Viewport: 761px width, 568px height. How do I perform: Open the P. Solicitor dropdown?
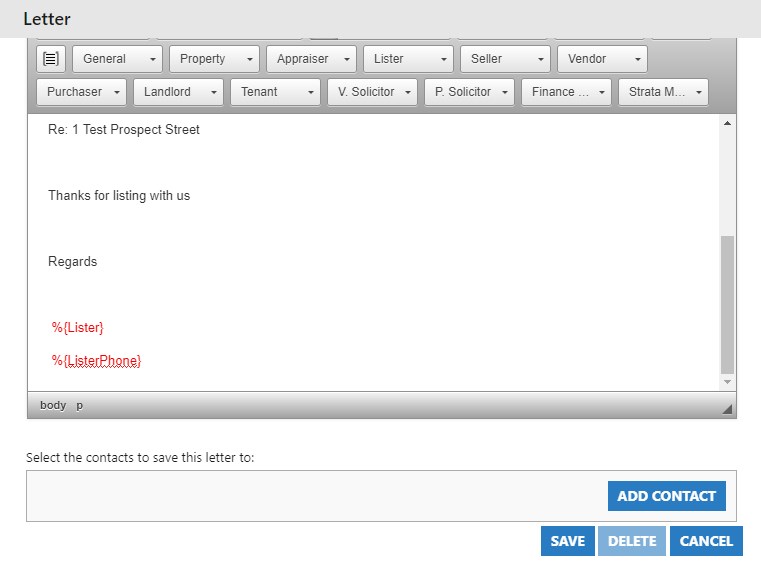click(469, 92)
